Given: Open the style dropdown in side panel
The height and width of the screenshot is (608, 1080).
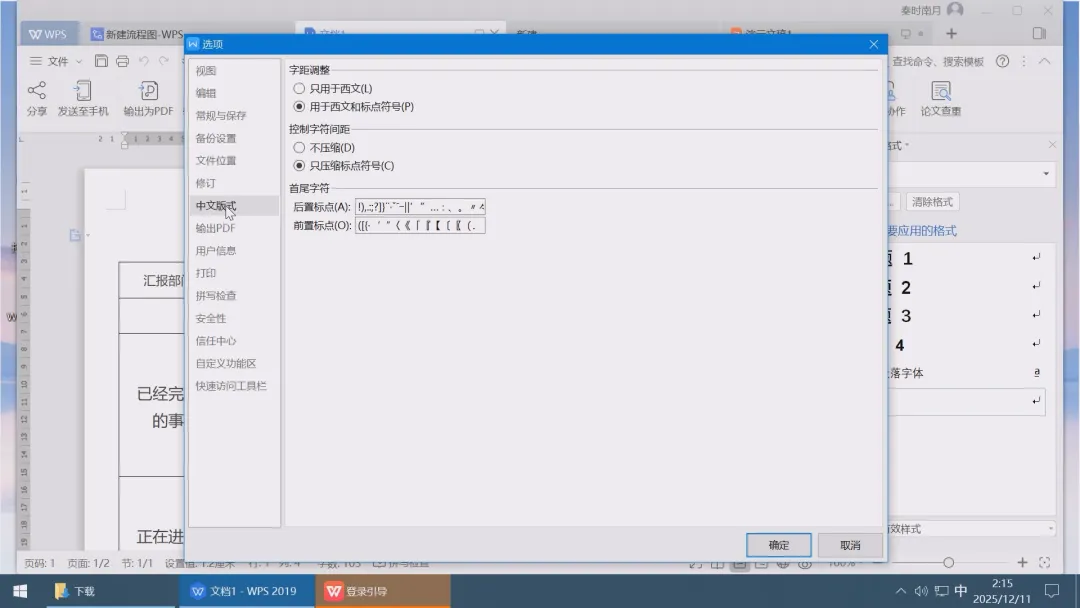Looking at the screenshot, I should [x=1046, y=174].
